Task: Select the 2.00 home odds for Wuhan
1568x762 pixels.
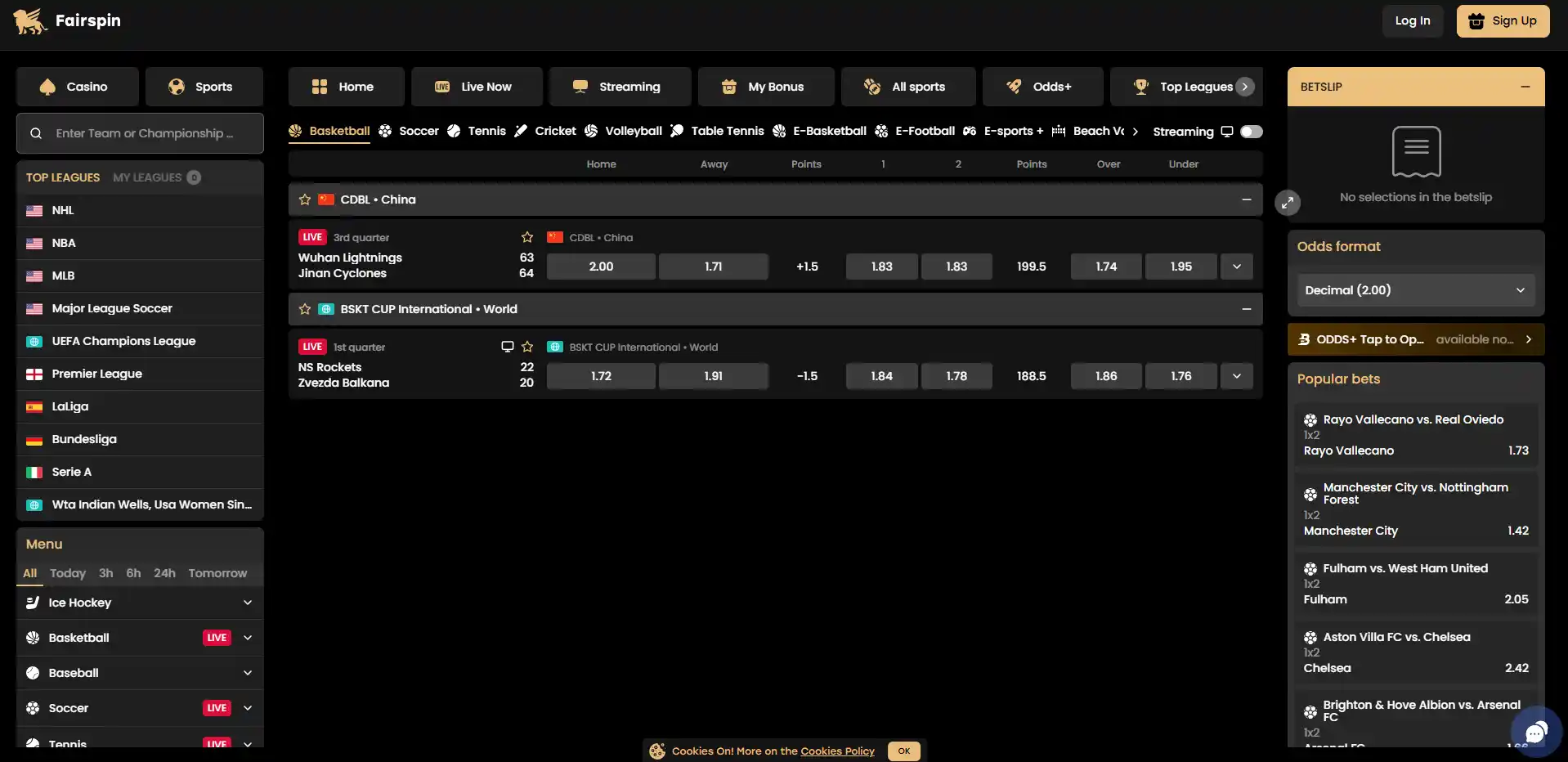Action: pos(601,267)
